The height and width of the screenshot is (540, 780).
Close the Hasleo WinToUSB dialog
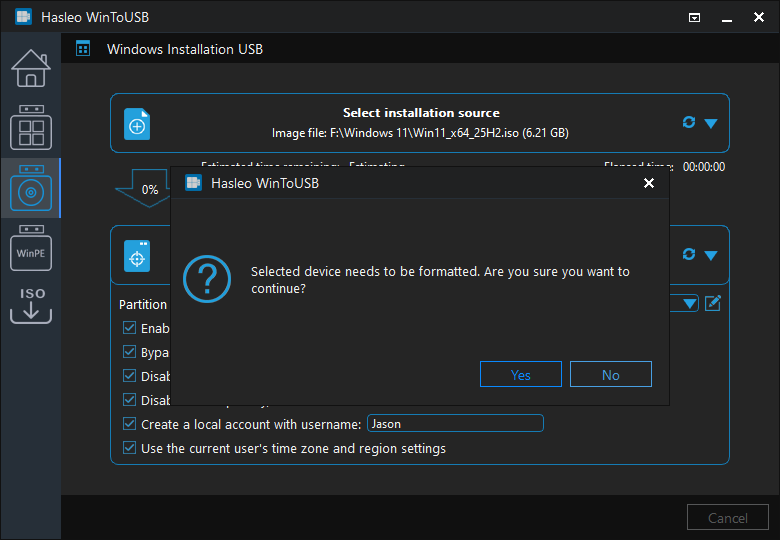point(649,183)
